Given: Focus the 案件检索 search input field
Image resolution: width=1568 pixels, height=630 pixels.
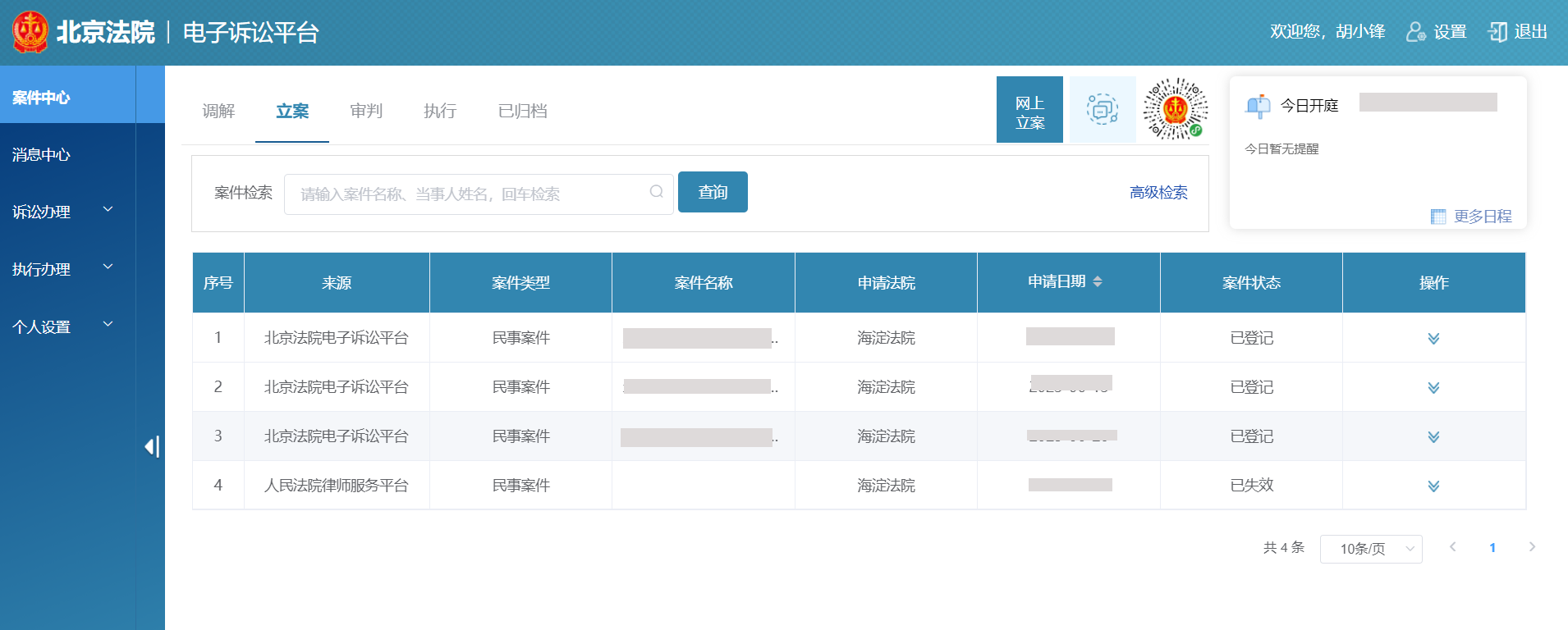Looking at the screenshot, I should [x=479, y=194].
